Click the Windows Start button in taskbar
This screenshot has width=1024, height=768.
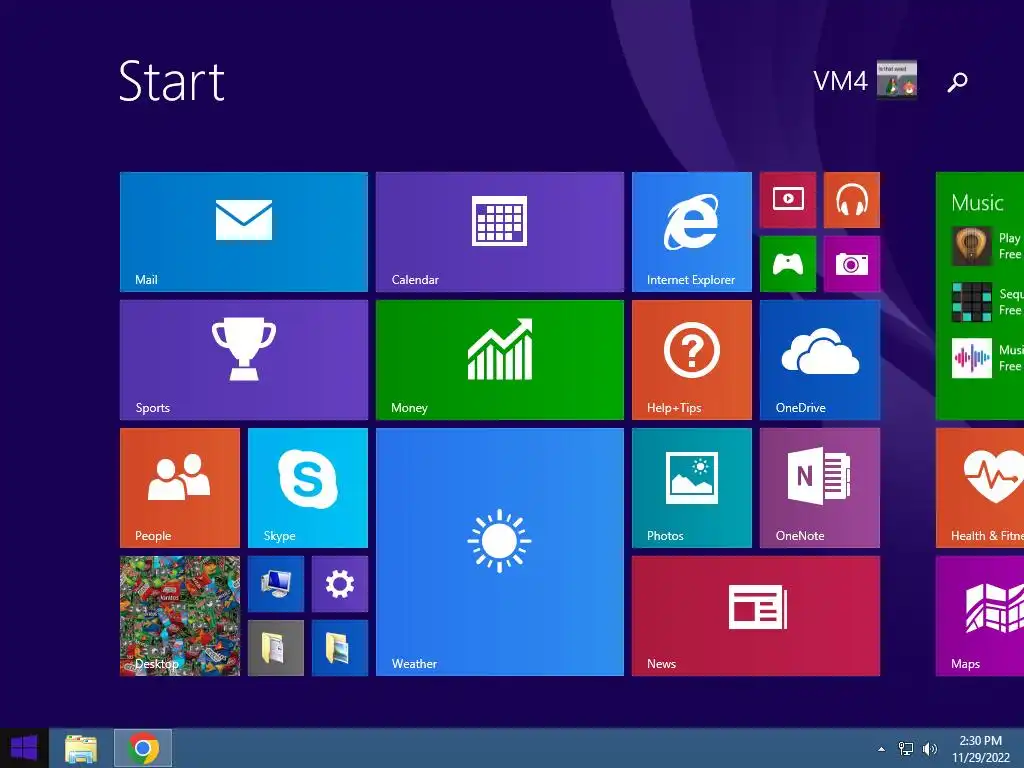coord(24,748)
